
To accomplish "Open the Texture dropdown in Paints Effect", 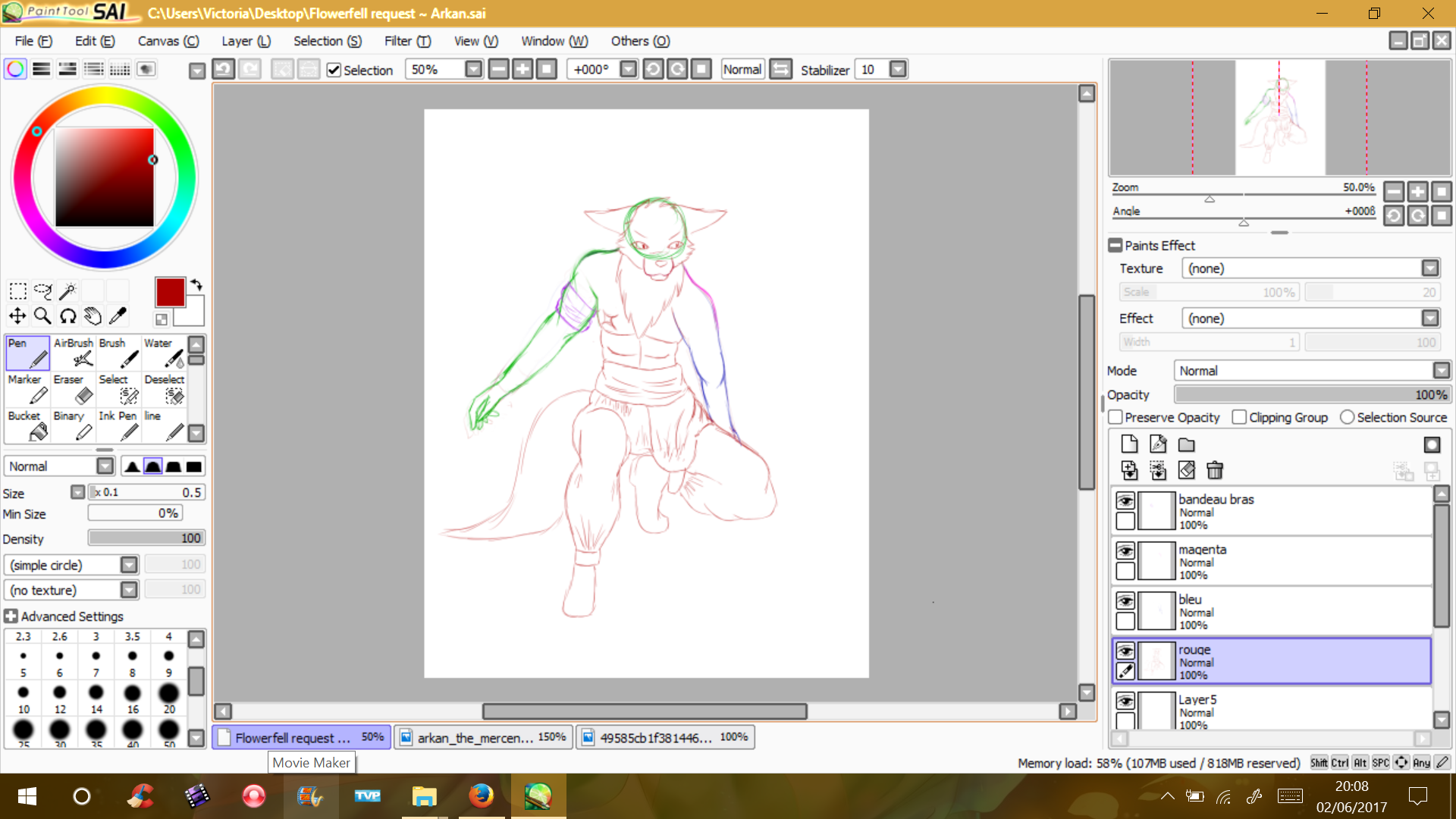I will 1429,268.
